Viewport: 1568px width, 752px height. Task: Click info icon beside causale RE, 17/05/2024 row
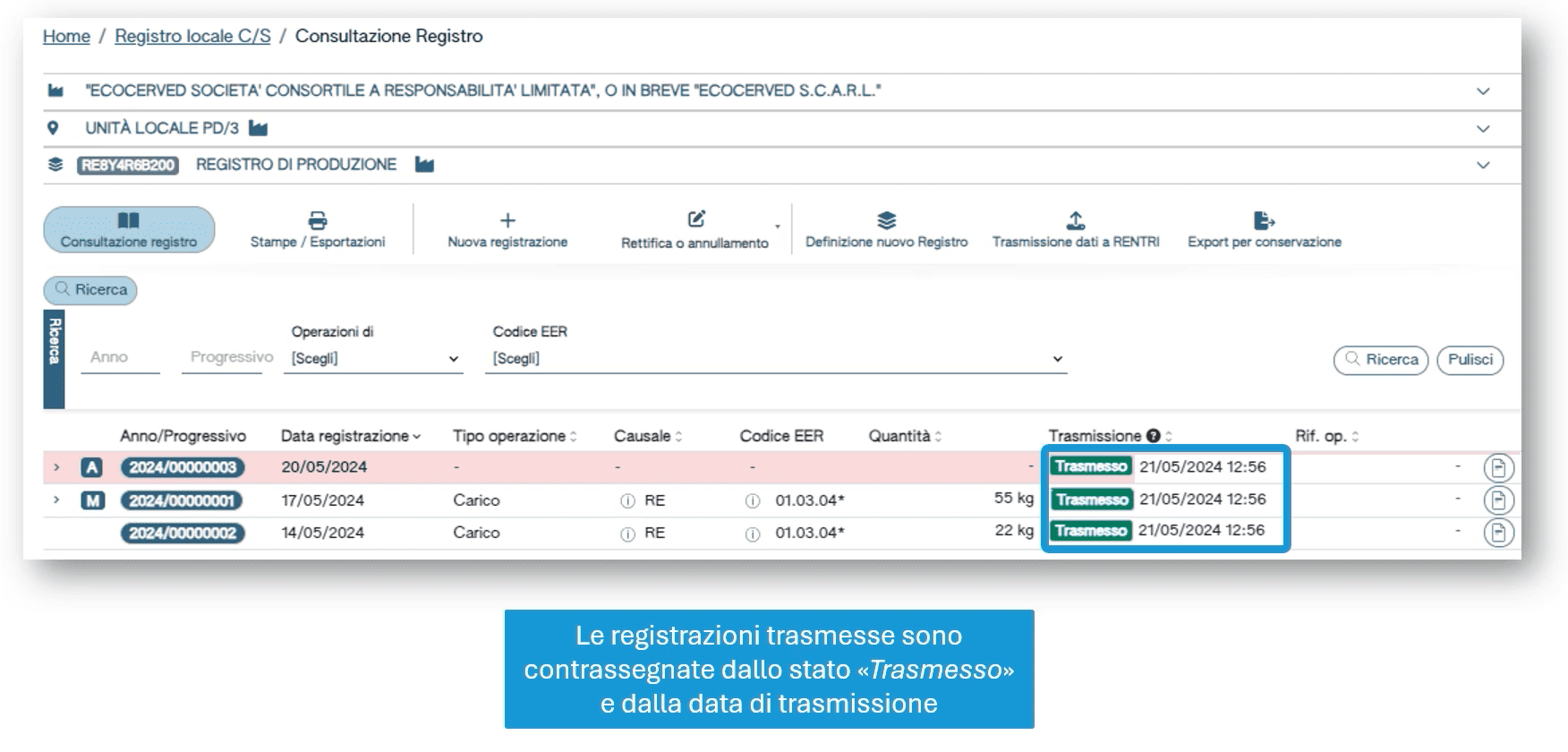pos(627,500)
